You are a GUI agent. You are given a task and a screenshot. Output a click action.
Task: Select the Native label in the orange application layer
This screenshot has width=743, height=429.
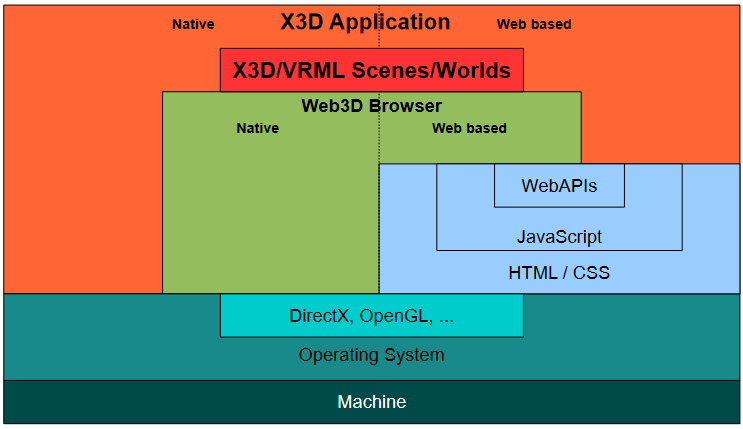pos(193,24)
